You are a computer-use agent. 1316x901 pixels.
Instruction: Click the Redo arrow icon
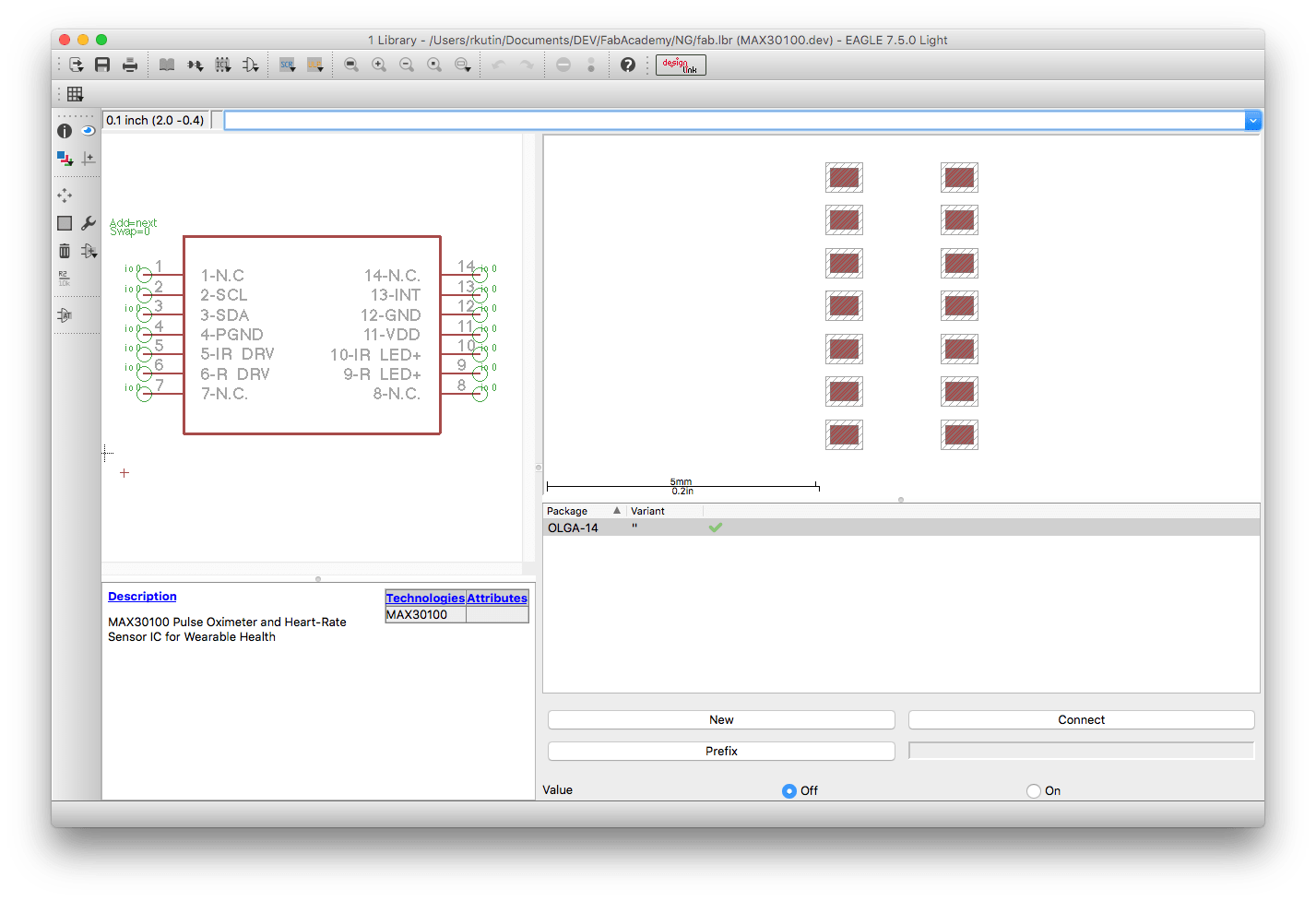coord(527,65)
